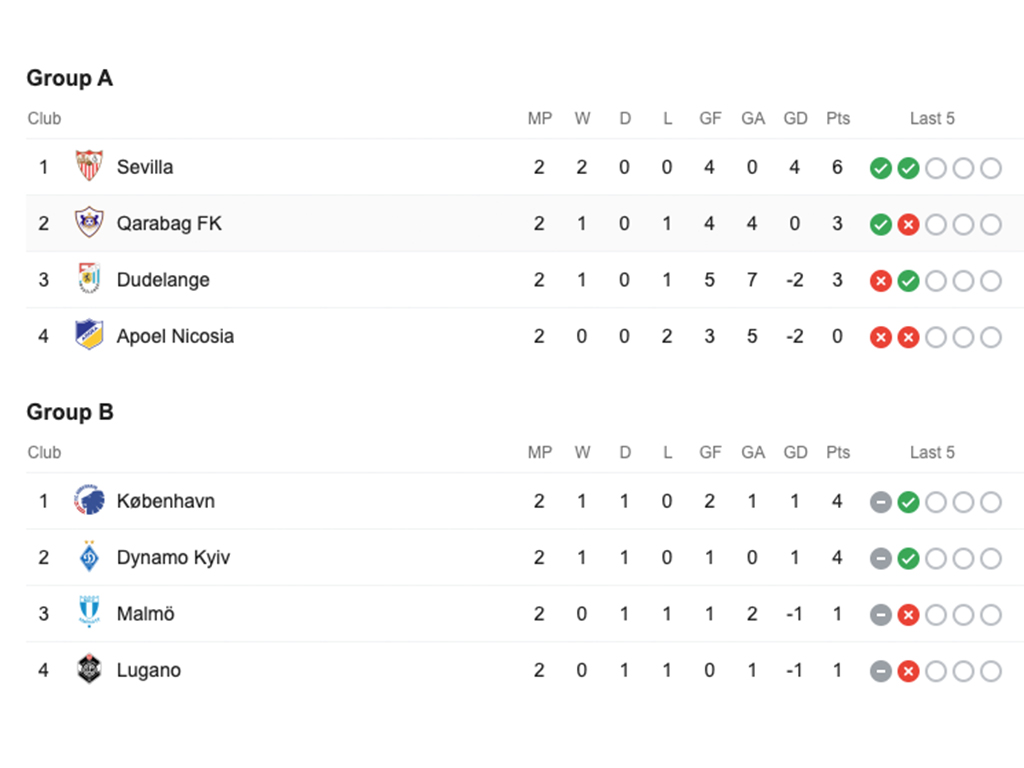Click Sevilla's first green win indicator
1024x768 pixels.
880,168
